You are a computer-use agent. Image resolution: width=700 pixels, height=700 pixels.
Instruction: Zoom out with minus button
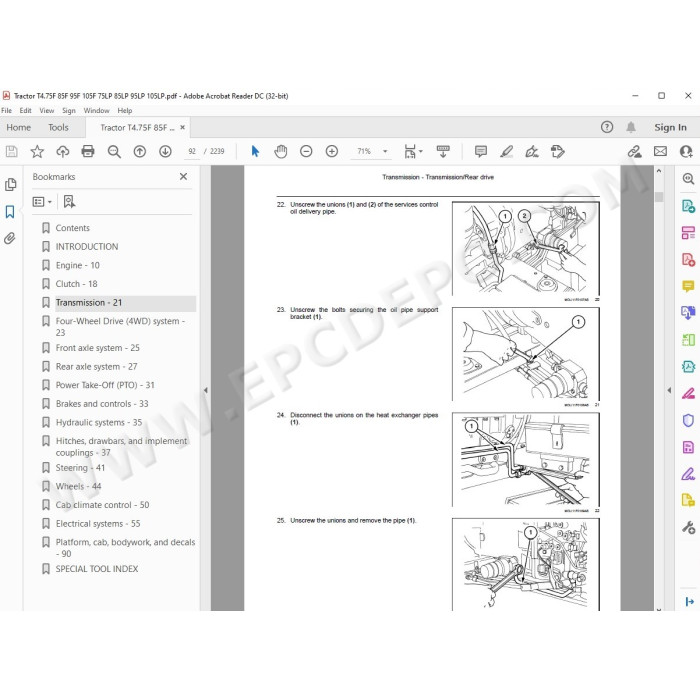click(306, 152)
